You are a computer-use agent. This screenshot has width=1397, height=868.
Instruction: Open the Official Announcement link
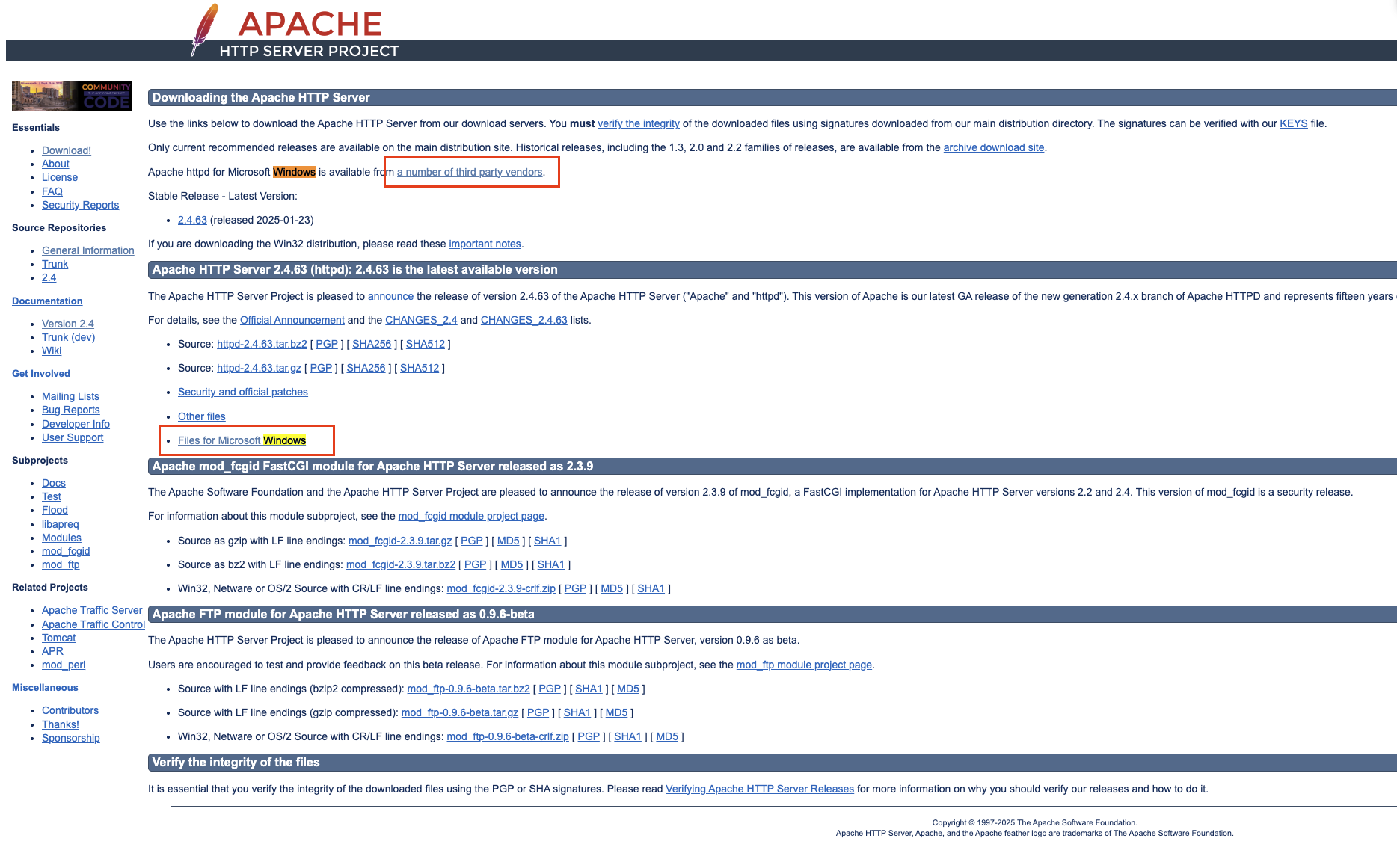(x=292, y=320)
